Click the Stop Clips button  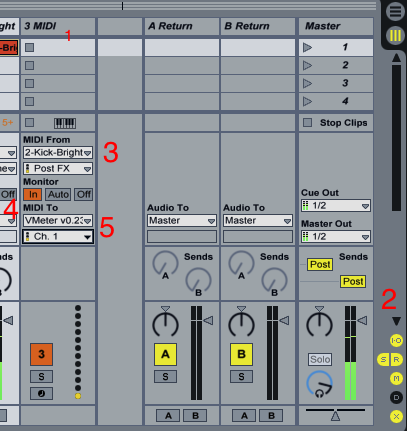pos(307,123)
